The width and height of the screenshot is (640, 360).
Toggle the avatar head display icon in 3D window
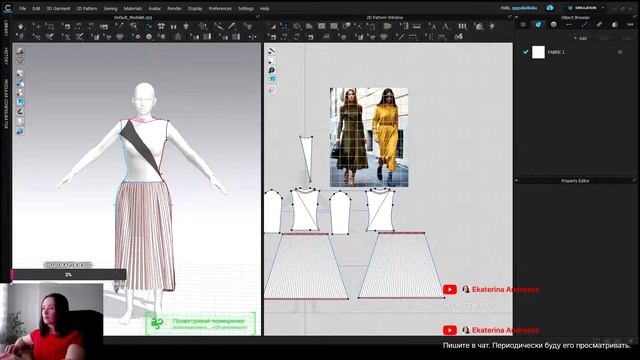click(x=20, y=60)
